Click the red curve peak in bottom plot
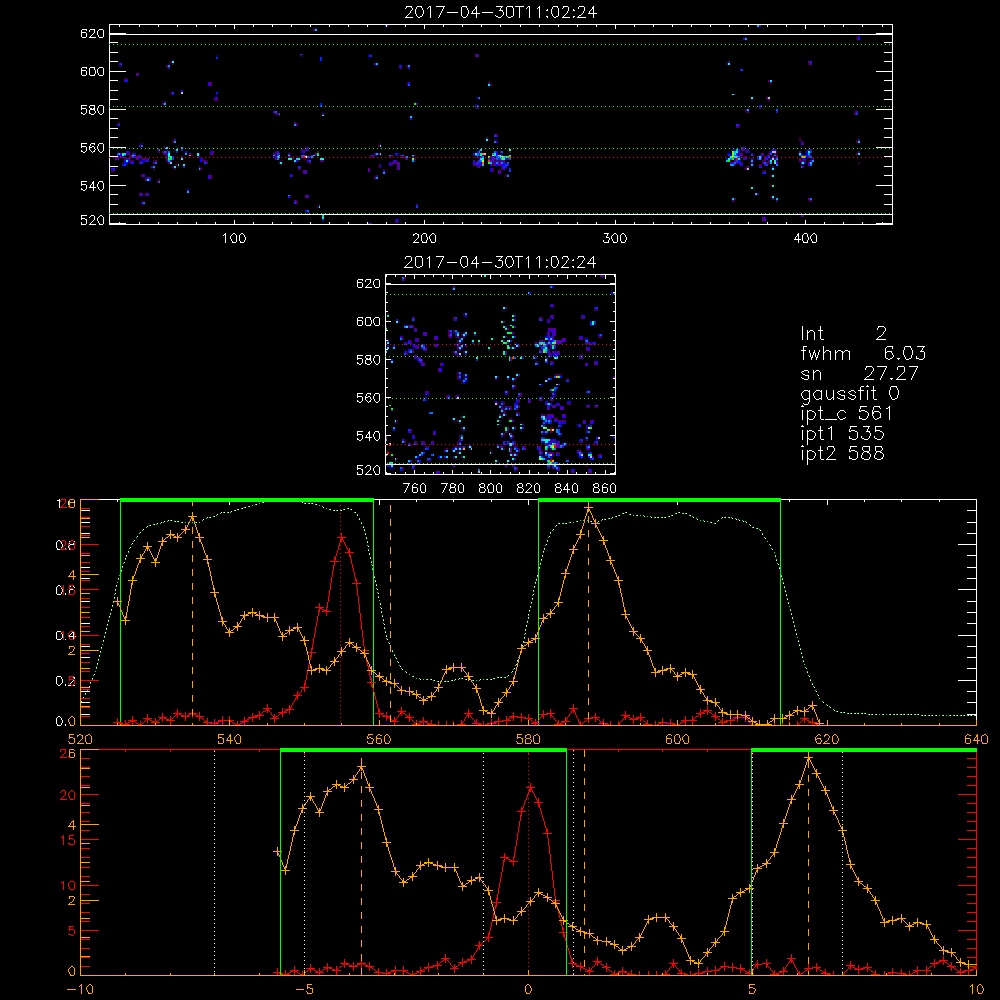Viewport: 1000px width, 1000px height. coord(531,788)
